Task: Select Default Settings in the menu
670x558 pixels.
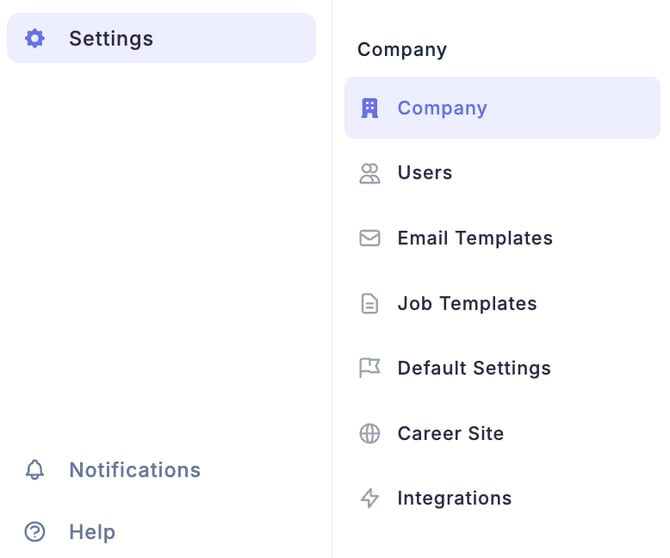Action: pyautogui.click(x=474, y=368)
